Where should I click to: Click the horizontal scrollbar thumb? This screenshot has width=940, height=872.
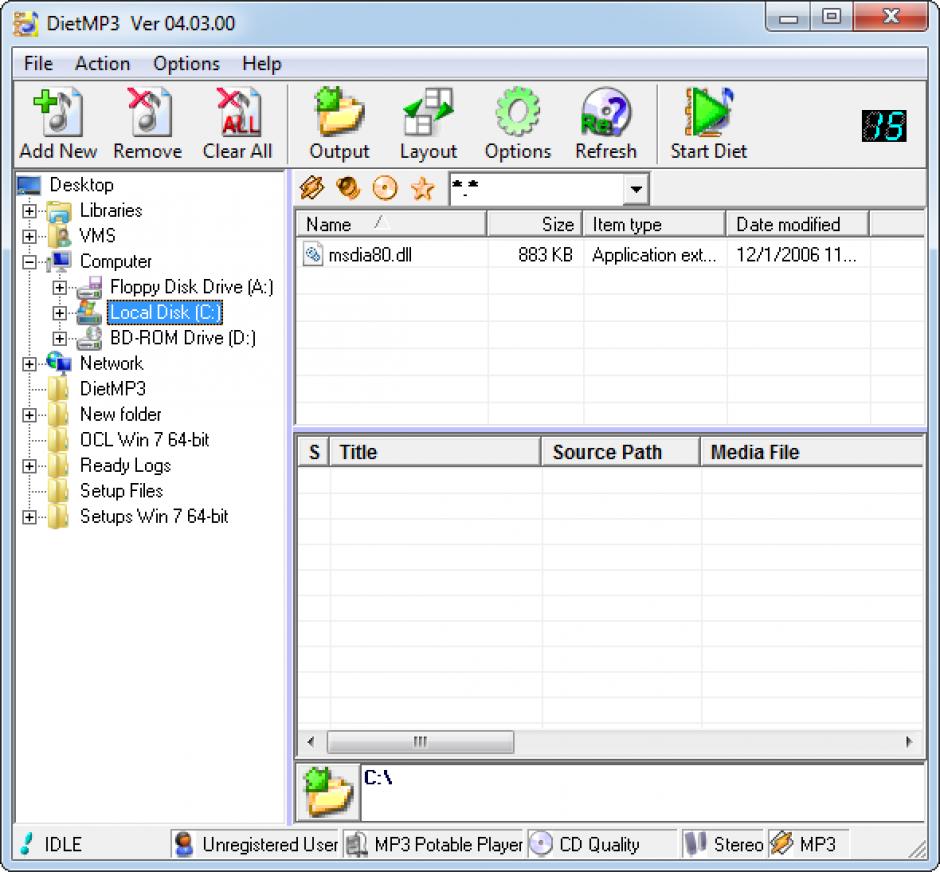[x=420, y=742]
